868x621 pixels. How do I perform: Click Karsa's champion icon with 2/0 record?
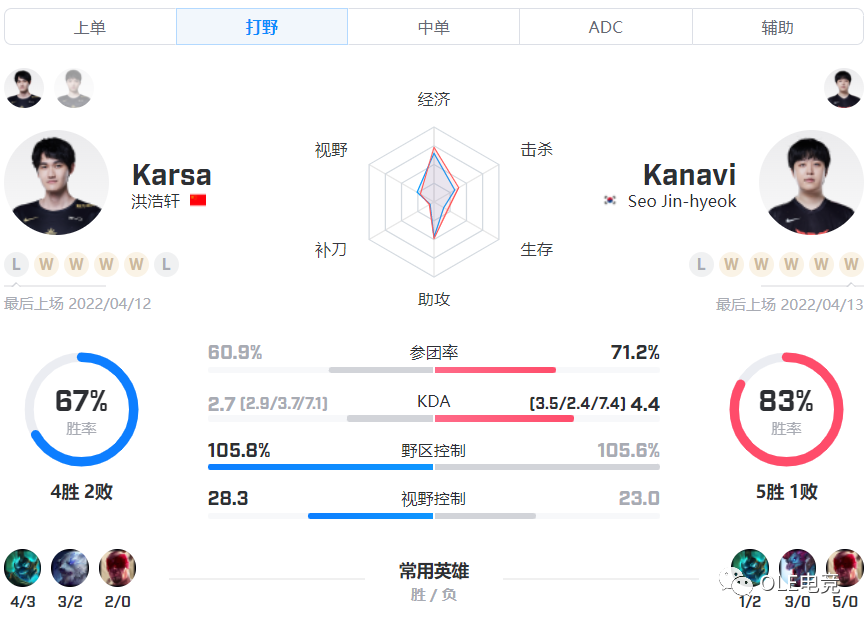click(x=117, y=567)
